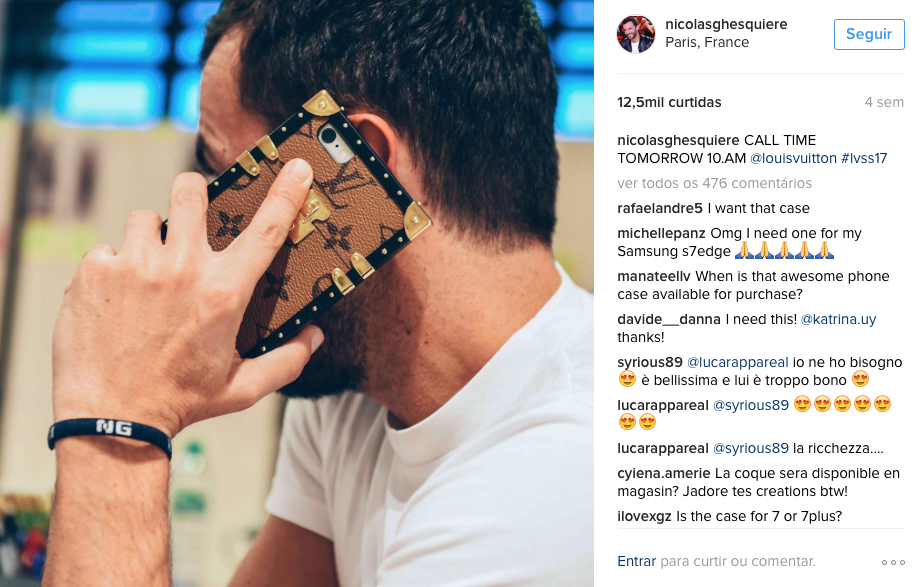The image size is (922, 587).
Task: Click the Entrar login link
Action: click(x=636, y=562)
